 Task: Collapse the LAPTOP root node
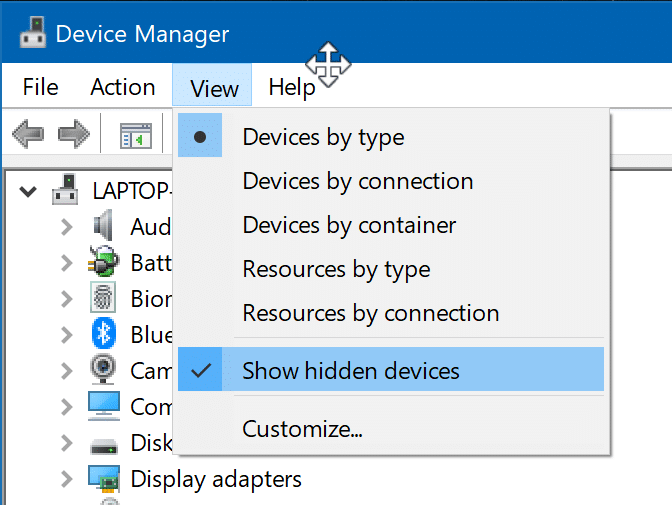(x=28, y=192)
